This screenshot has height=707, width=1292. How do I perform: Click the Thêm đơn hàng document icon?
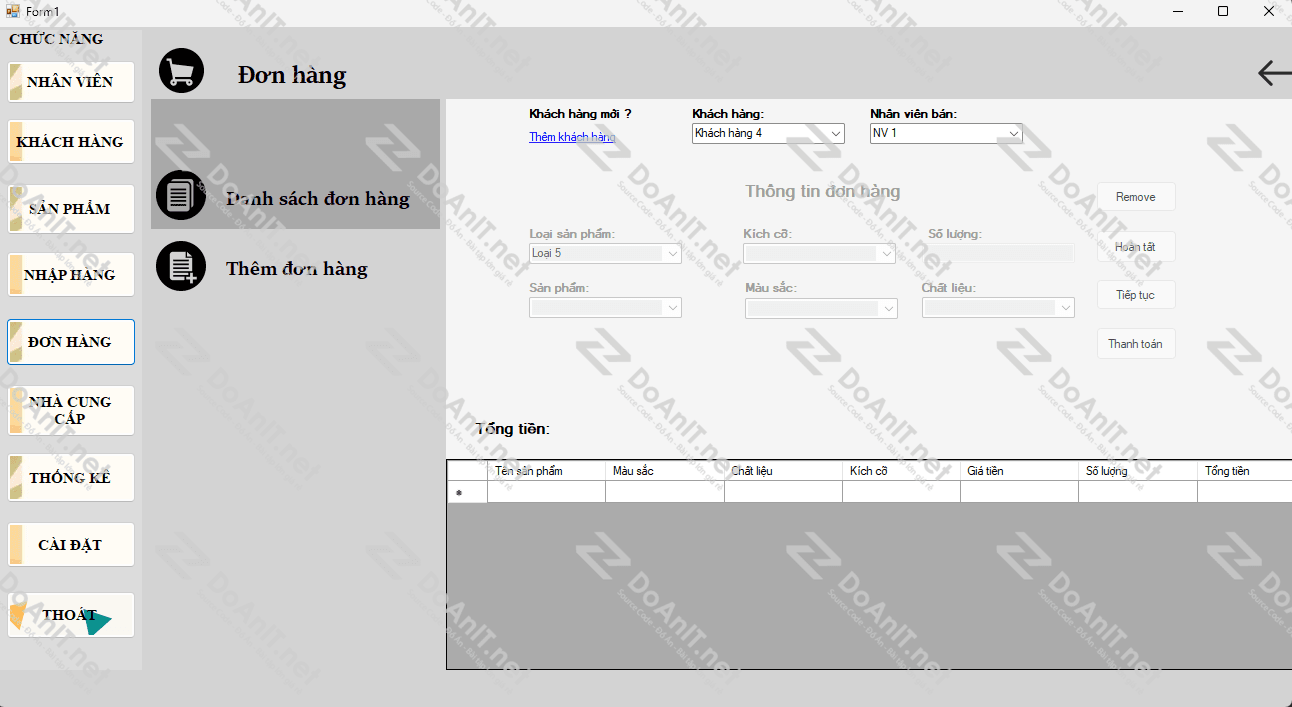[x=181, y=267]
